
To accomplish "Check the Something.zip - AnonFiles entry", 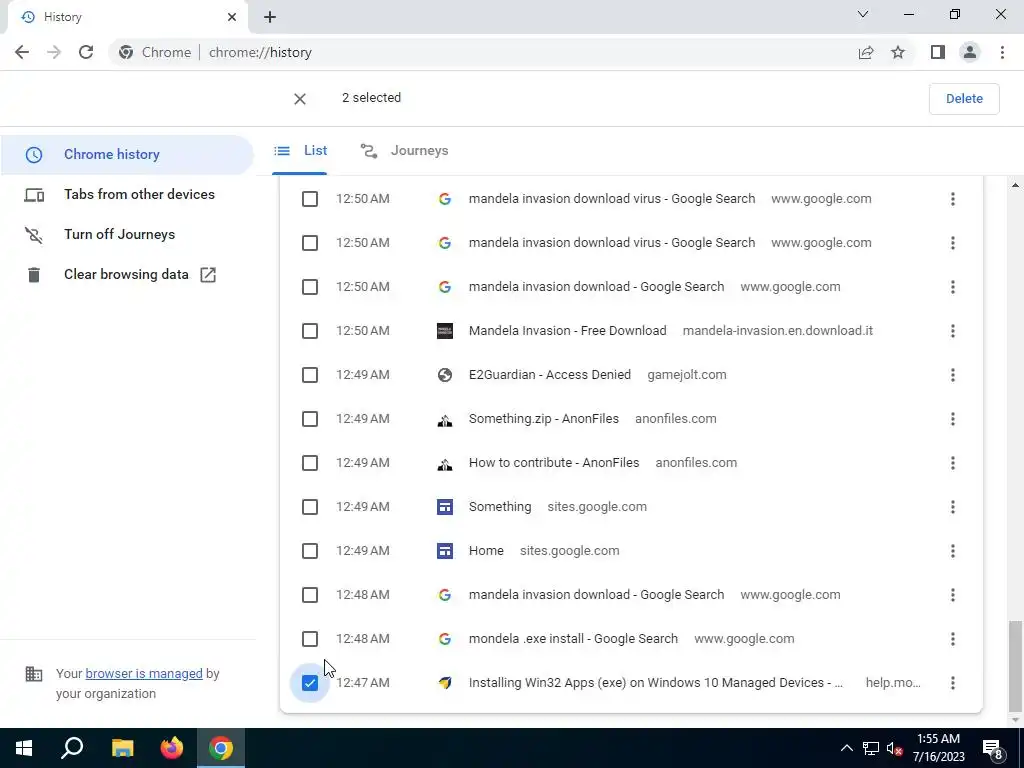I will (x=310, y=419).
